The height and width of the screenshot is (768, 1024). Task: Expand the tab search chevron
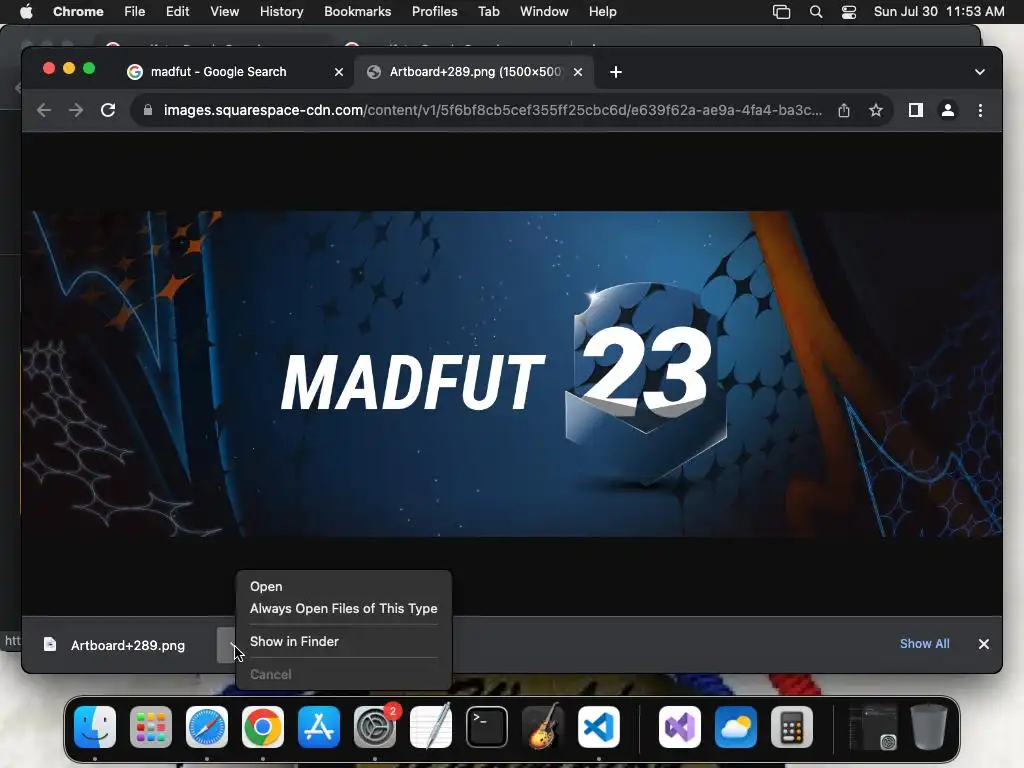tap(980, 72)
